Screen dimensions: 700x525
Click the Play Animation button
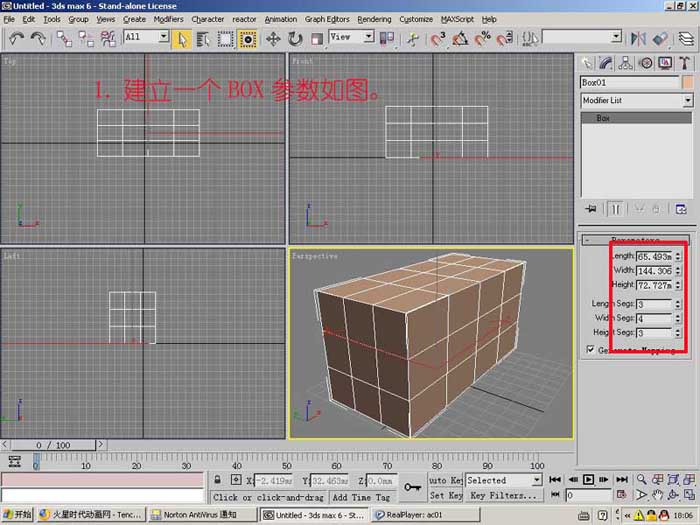pos(588,479)
